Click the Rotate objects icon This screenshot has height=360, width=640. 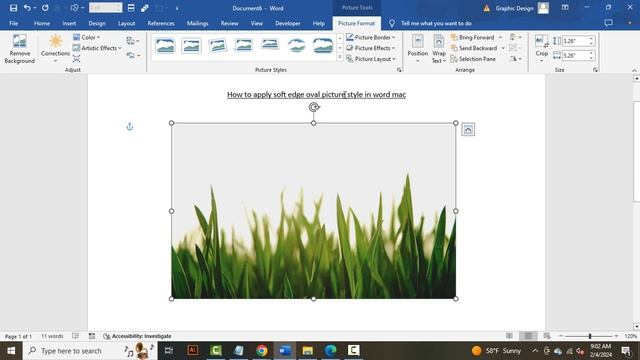point(515,59)
